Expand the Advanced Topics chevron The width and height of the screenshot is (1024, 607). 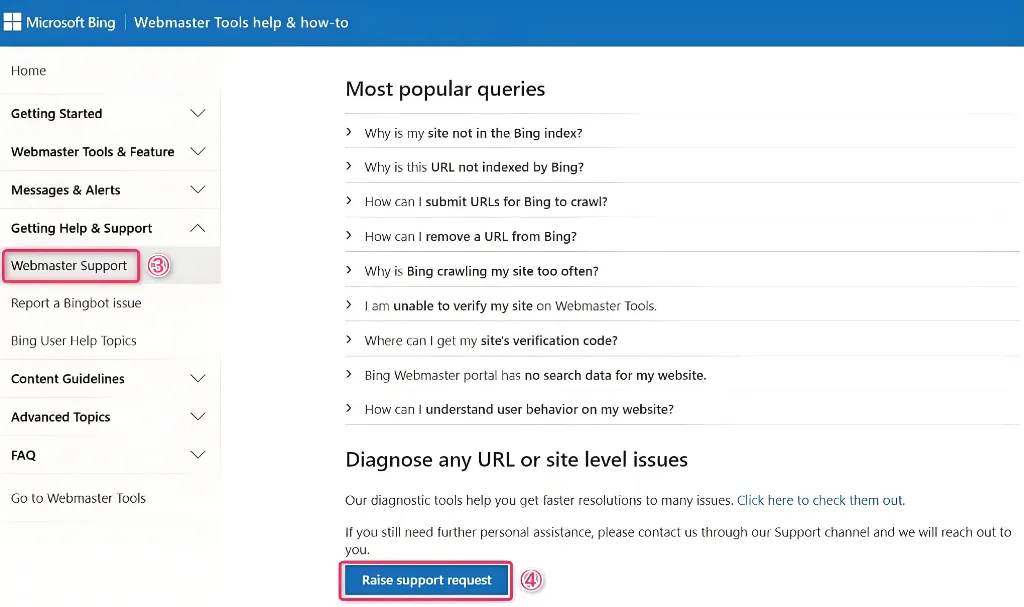click(198, 417)
